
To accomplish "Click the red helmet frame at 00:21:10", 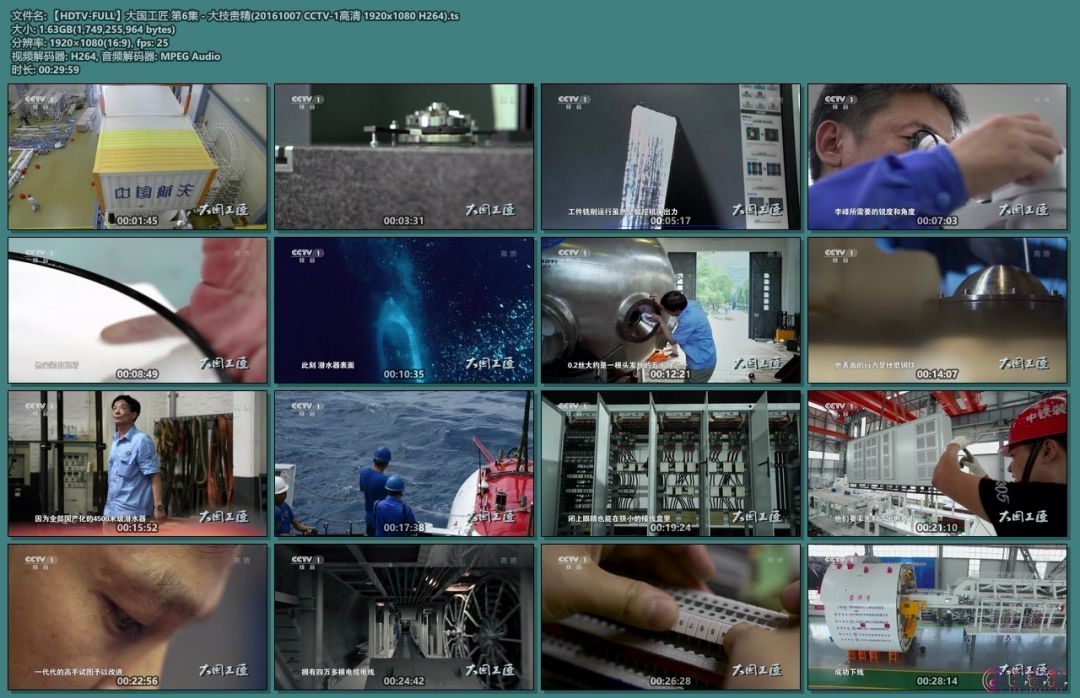I will pyautogui.click(x=937, y=464).
